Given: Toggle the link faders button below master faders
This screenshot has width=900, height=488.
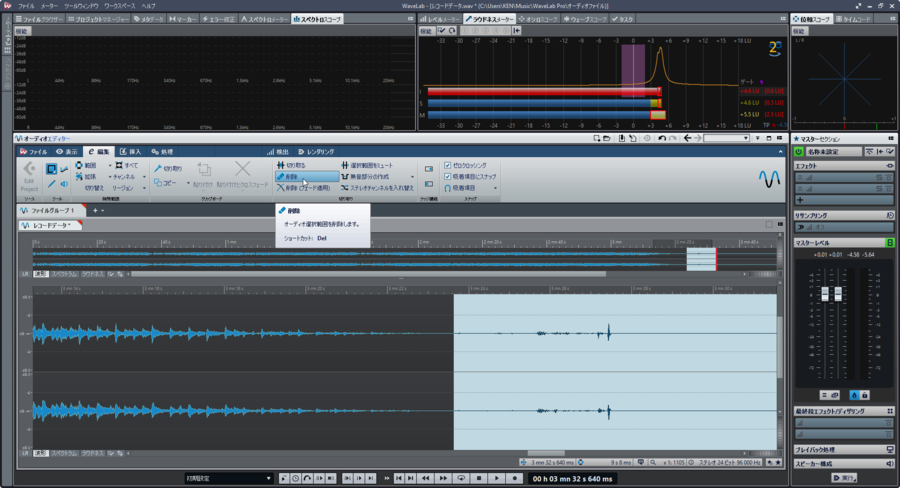Looking at the screenshot, I should 835,395.
